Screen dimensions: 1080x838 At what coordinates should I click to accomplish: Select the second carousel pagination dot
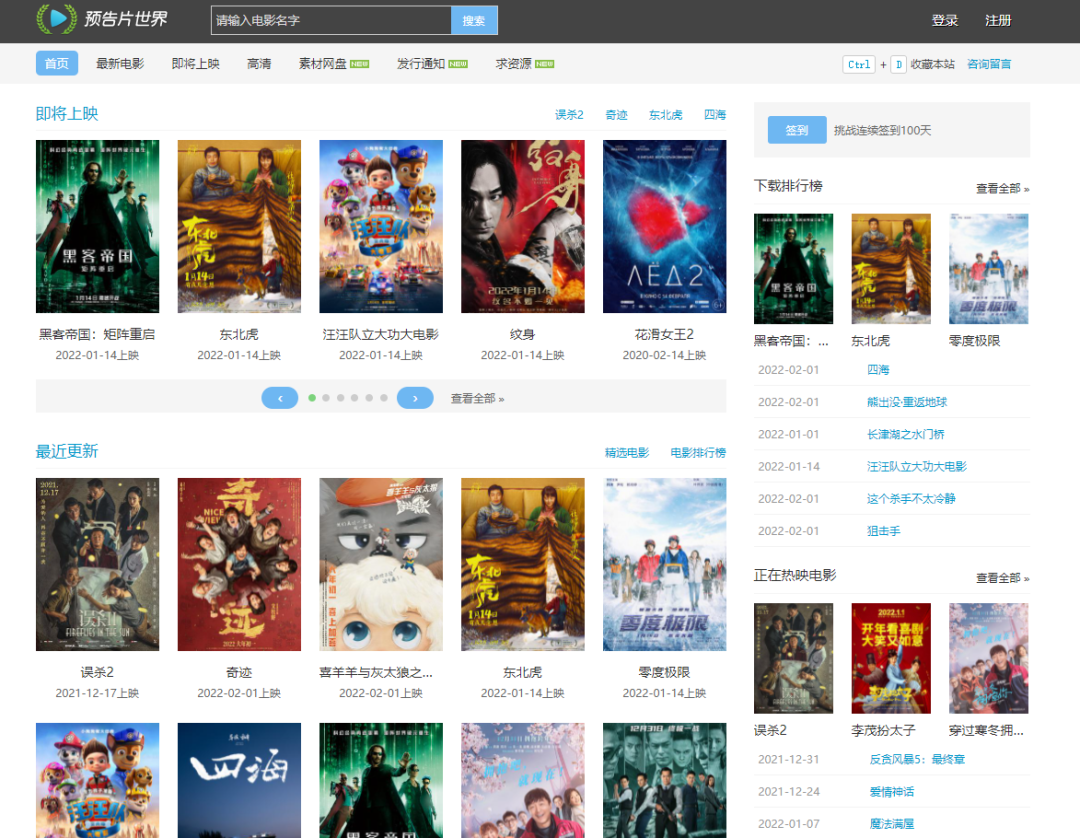click(x=326, y=398)
